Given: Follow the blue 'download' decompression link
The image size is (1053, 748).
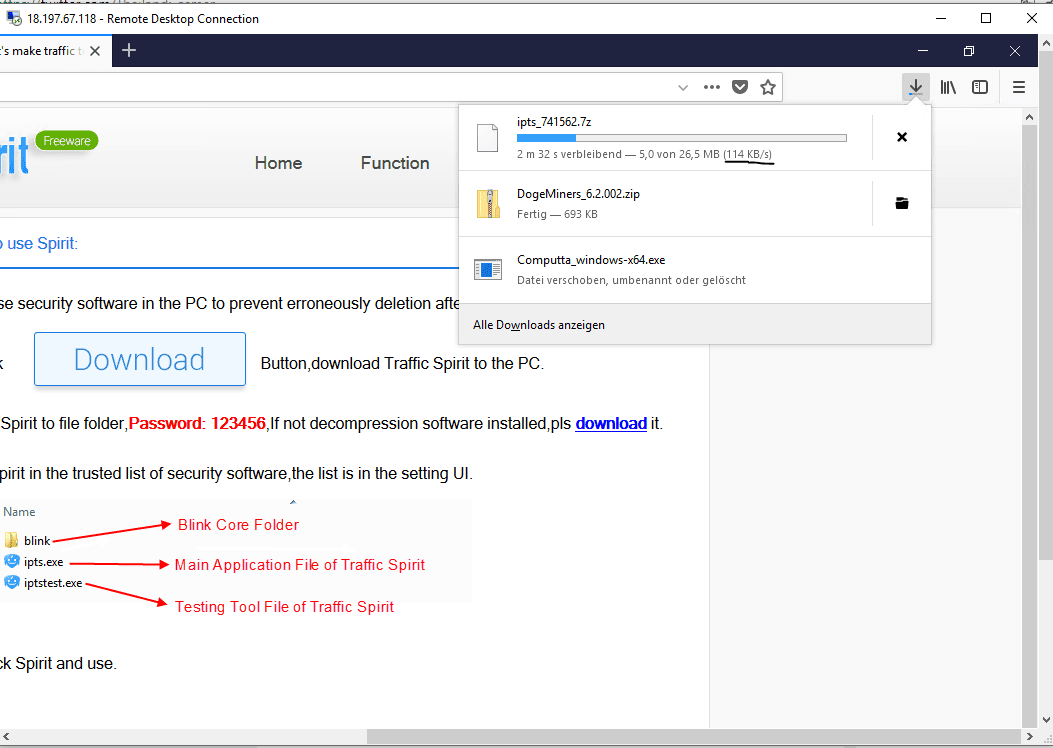Looking at the screenshot, I should pos(611,424).
